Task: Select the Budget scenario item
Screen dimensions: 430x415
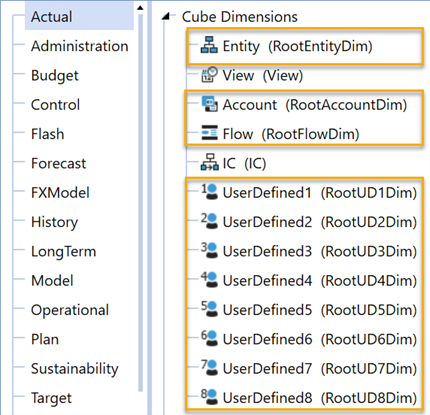Action: [55, 75]
